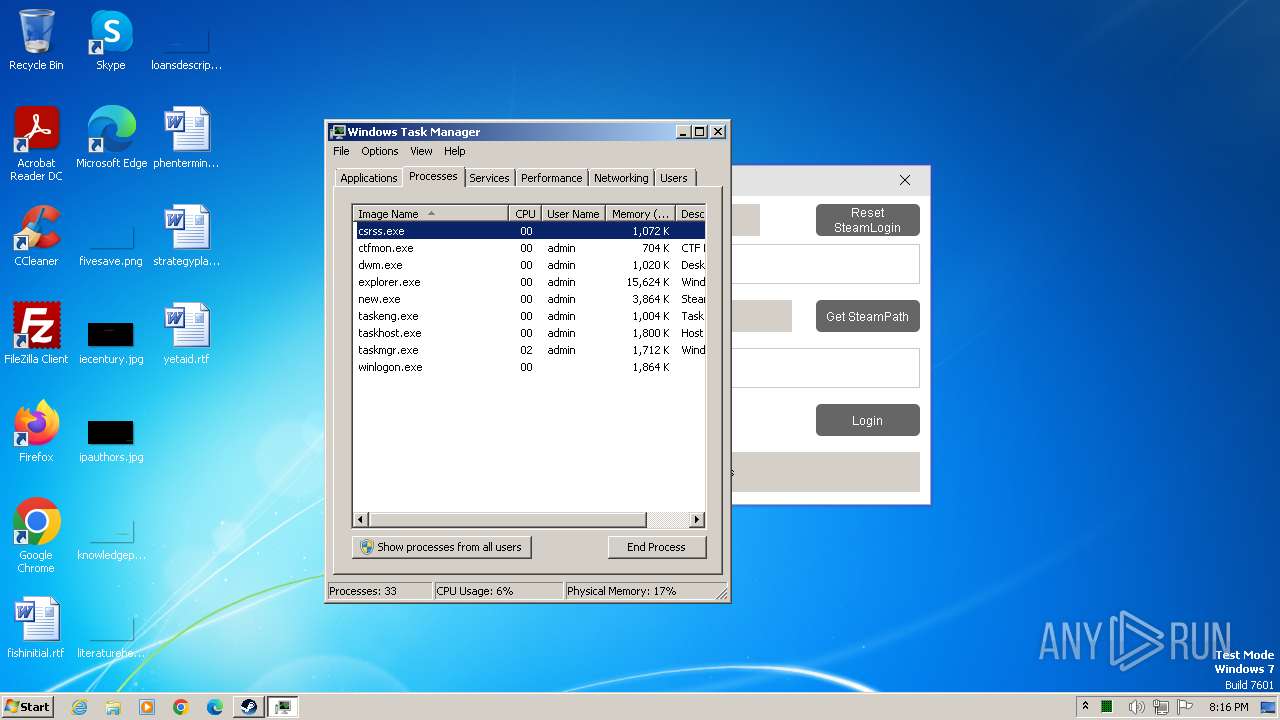Image resolution: width=1280 pixels, height=720 pixels.
Task: Select the fishinitial.rtf document icon
Action: (36, 628)
